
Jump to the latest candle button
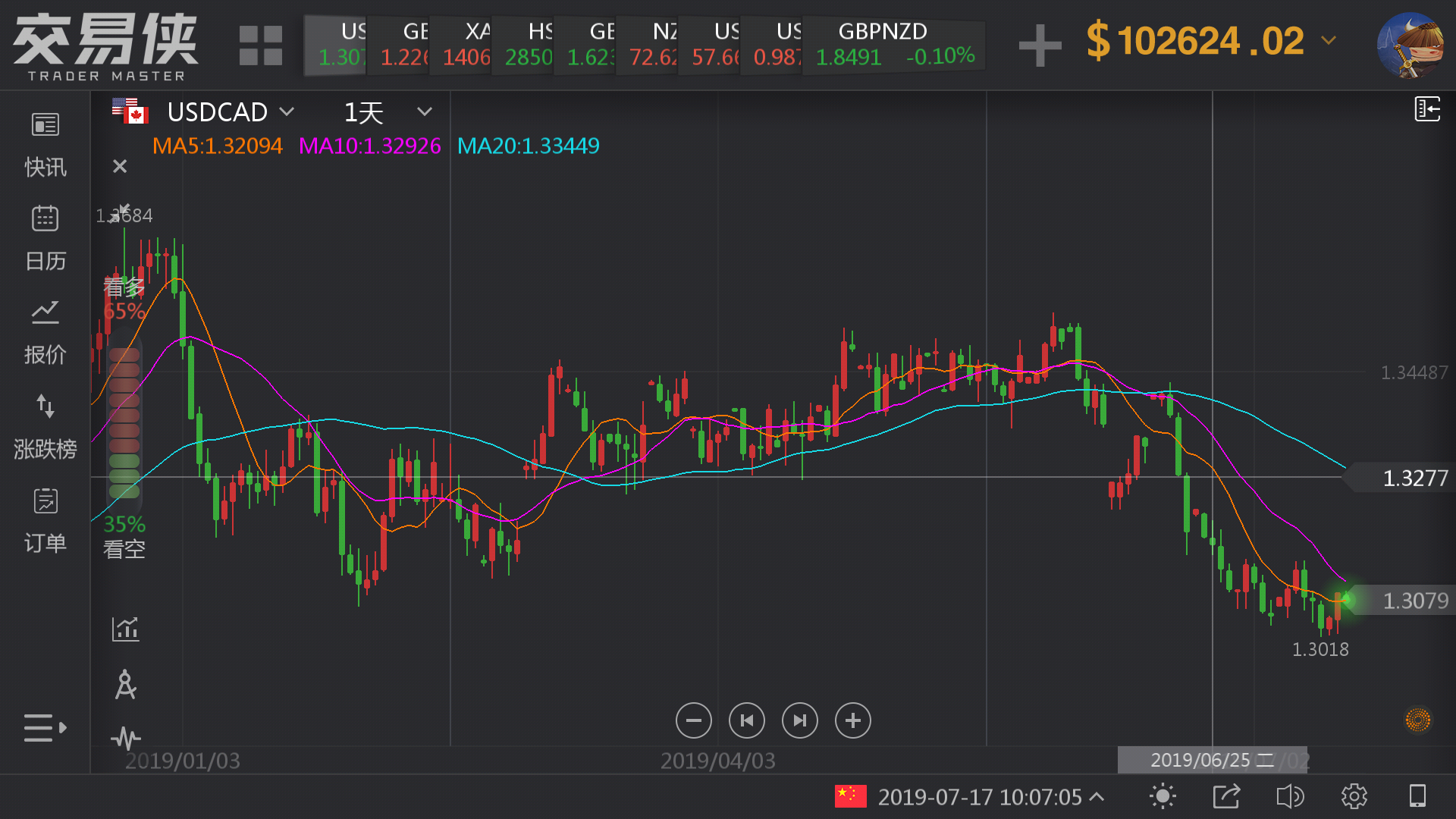click(799, 720)
